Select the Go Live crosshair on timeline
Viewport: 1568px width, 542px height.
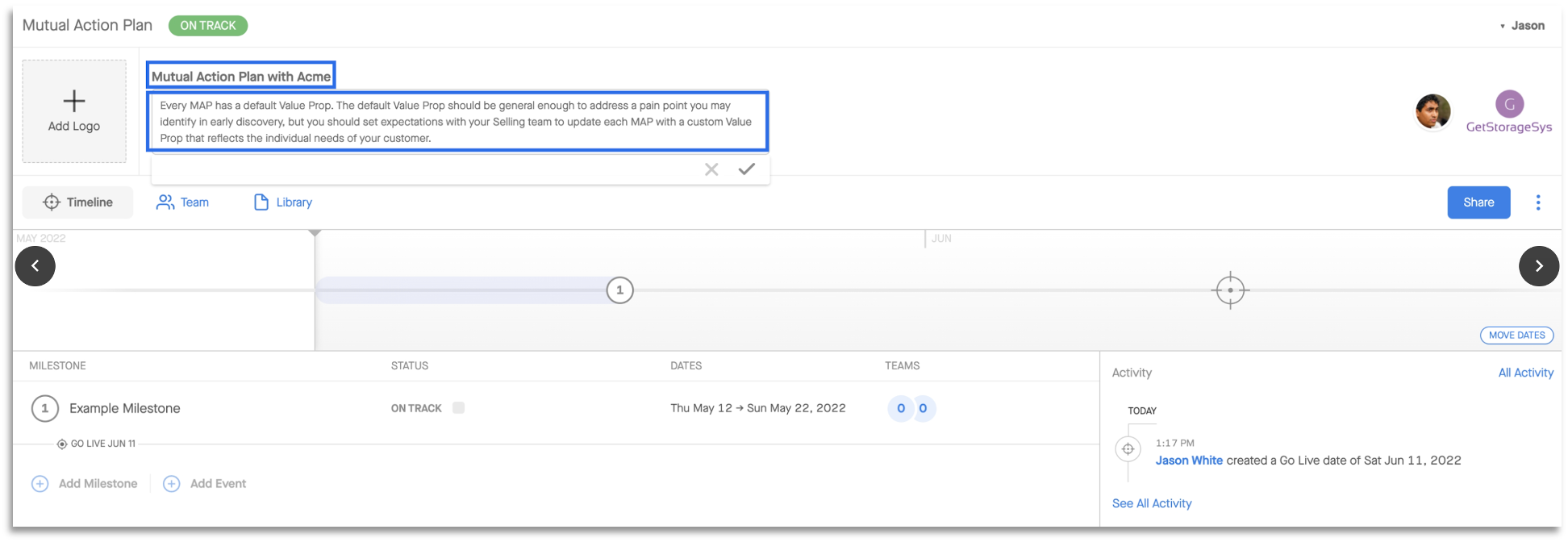[x=1230, y=290]
